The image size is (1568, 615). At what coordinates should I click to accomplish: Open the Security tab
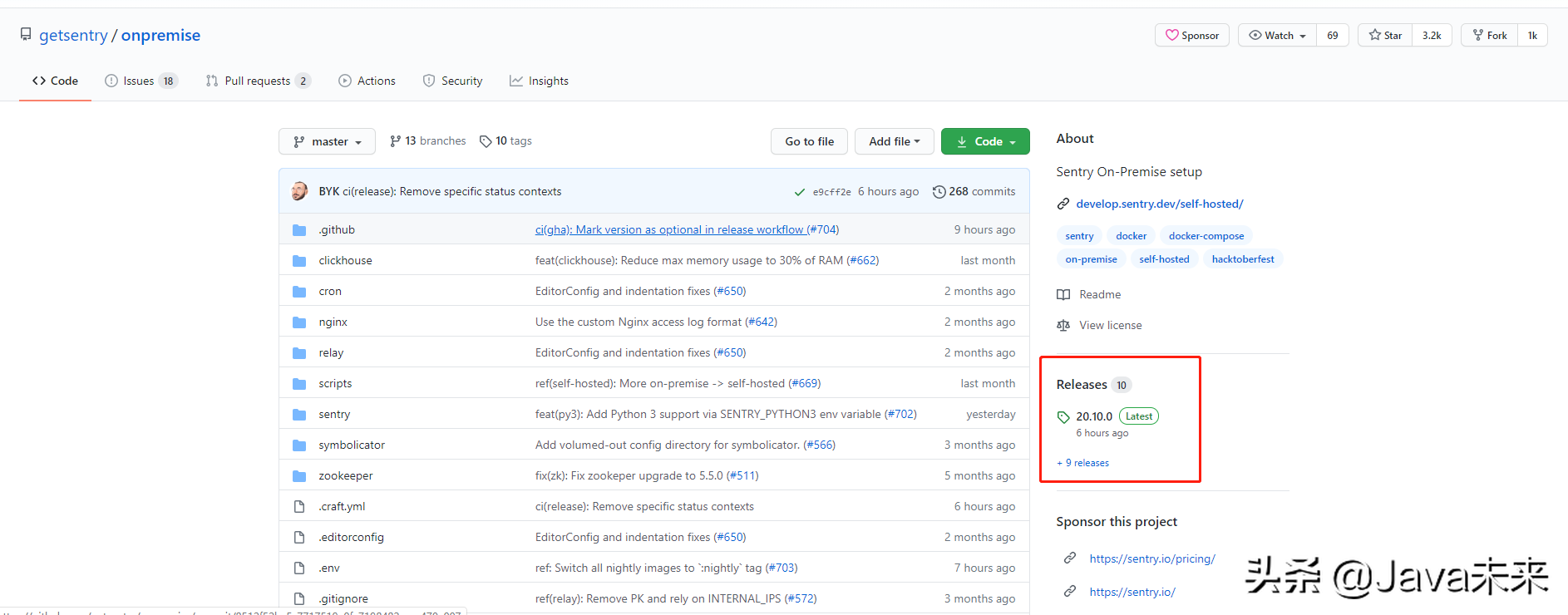(x=452, y=81)
